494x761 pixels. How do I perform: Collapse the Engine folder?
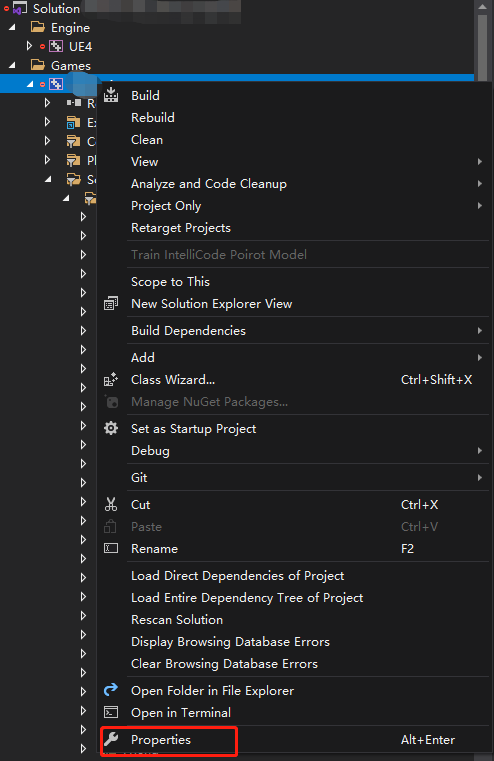[x=12, y=27]
